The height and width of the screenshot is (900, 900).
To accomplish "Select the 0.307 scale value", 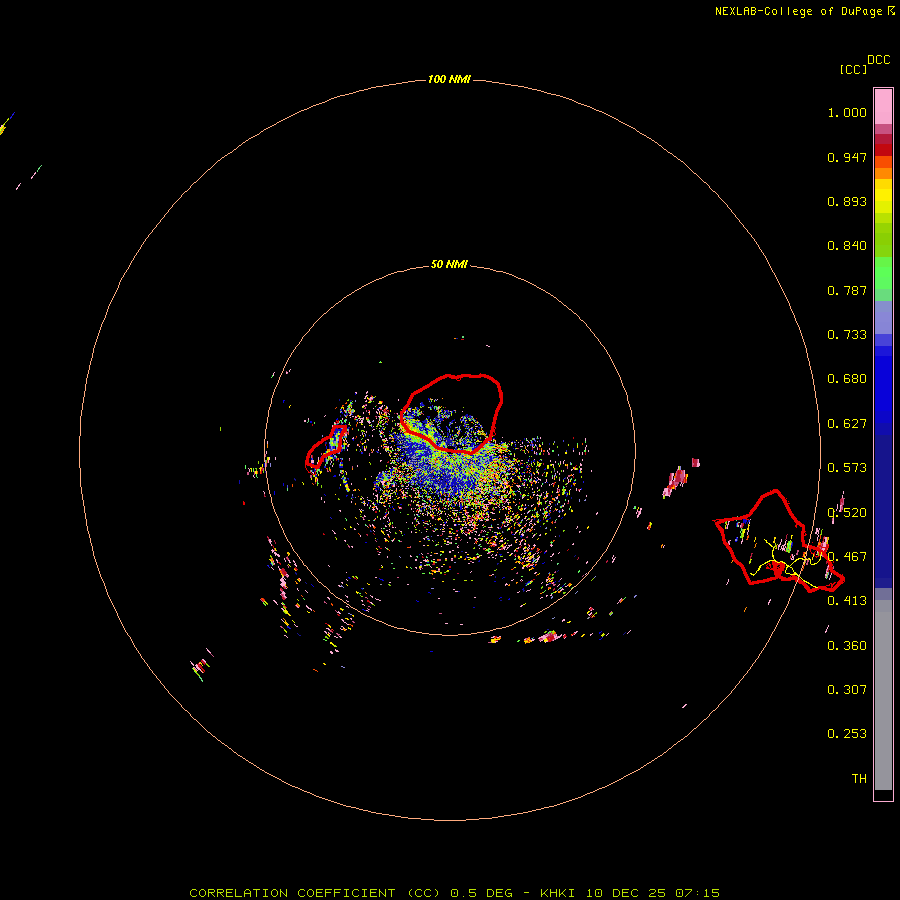I will coord(847,690).
